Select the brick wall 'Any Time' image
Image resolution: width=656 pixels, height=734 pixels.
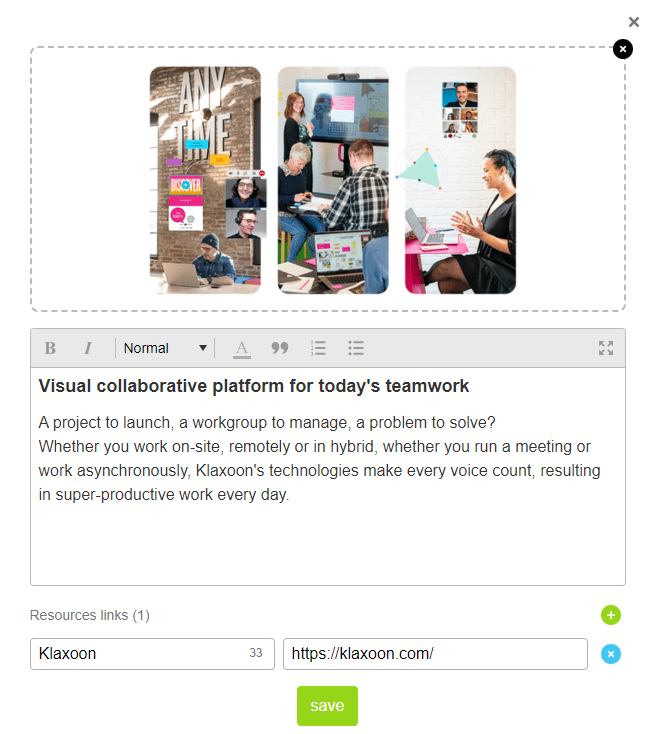pos(205,180)
